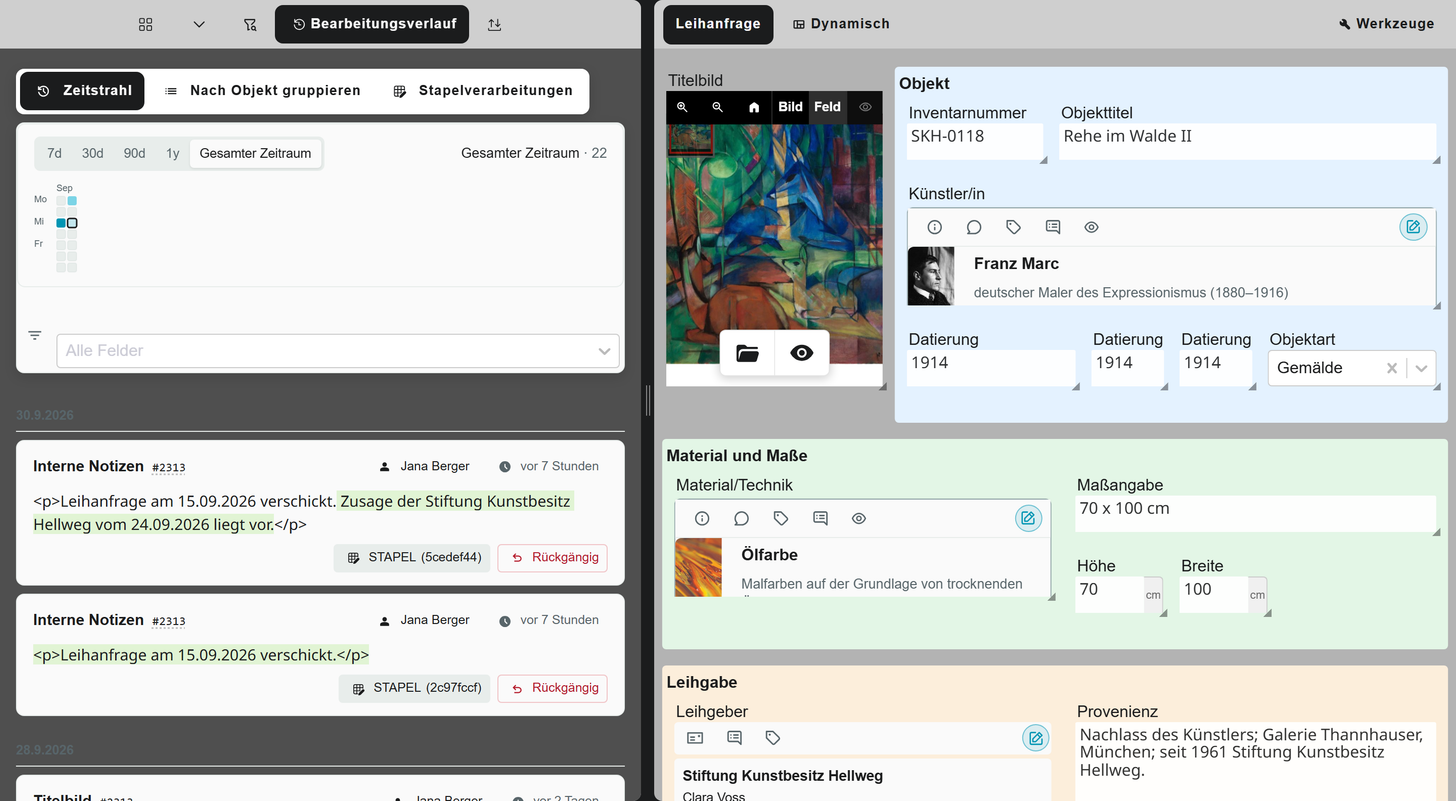The image size is (1456, 801).
Task: Switch Titelbild viewer to Feld mode
Action: 827,107
